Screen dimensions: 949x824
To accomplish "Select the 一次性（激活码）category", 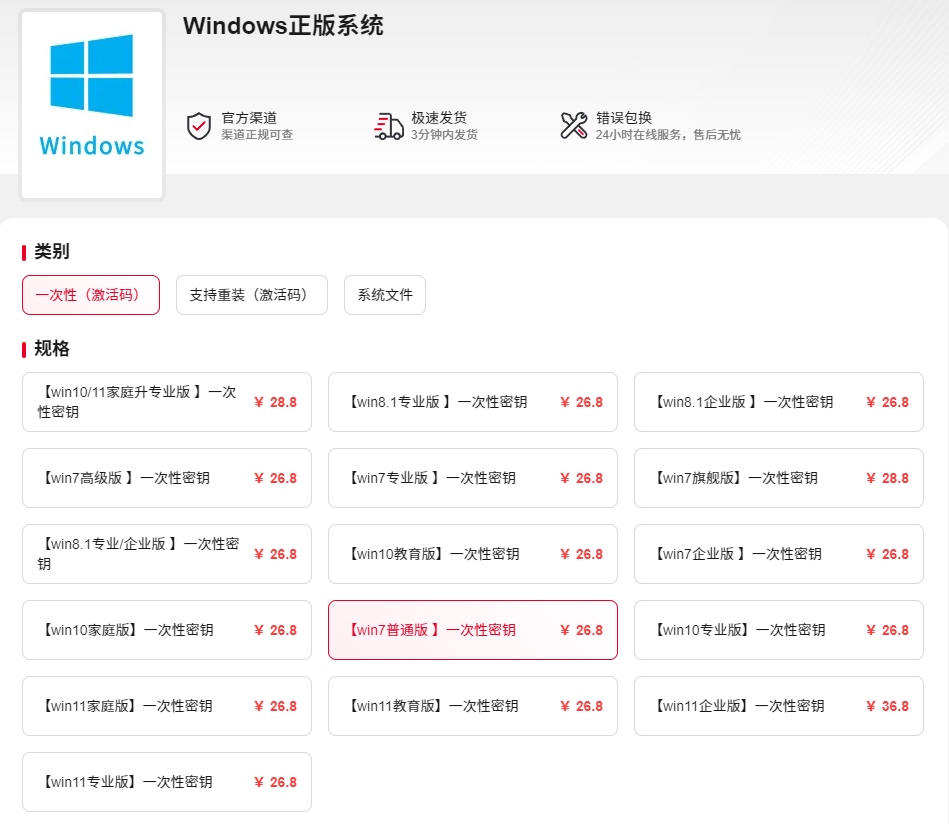I will 91,295.
